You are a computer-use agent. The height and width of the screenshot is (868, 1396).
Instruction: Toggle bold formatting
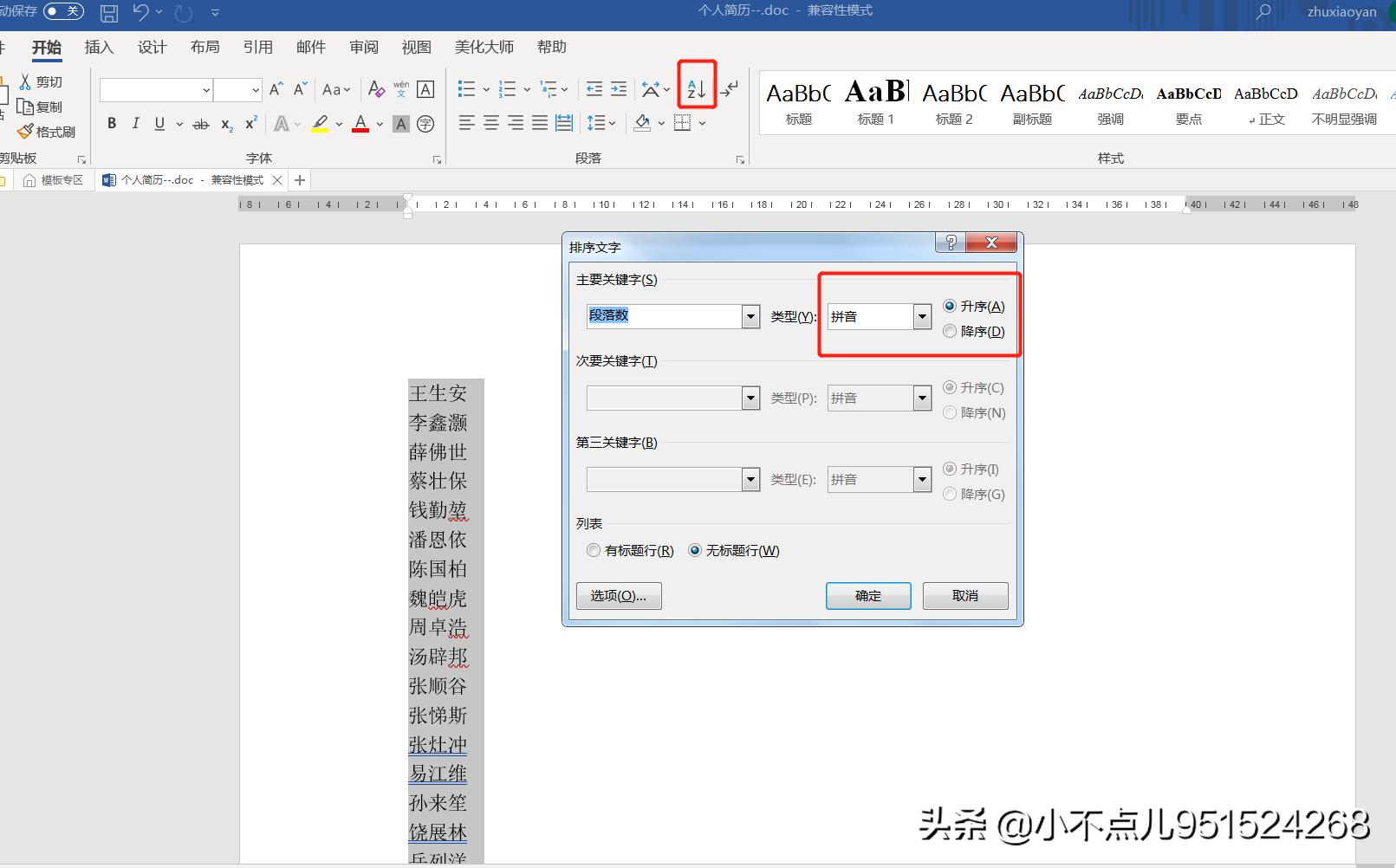point(111,123)
